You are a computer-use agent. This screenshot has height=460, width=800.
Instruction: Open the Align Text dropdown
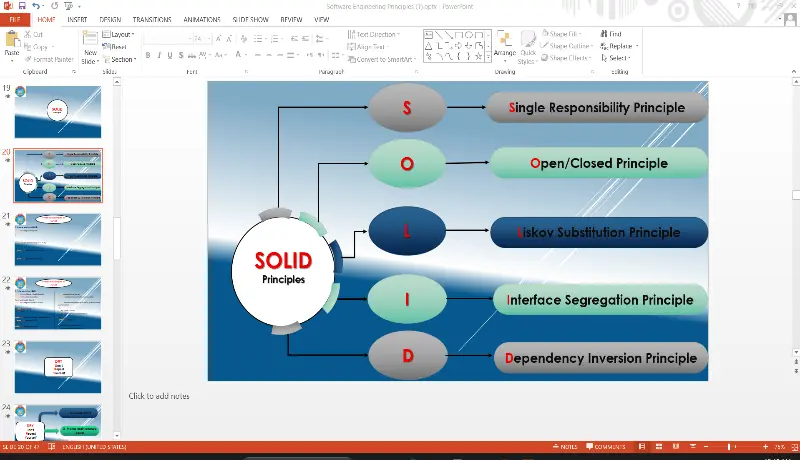[368, 46]
